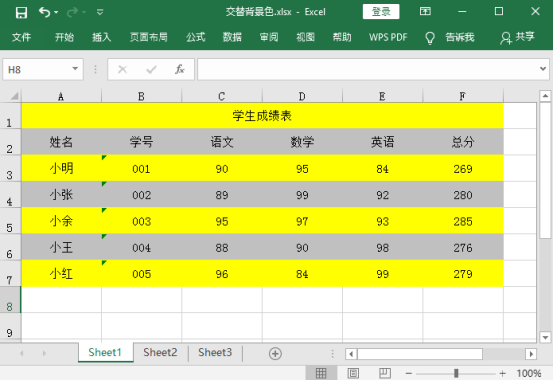Image resolution: width=554 pixels, height=380 pixels.
Task: Click the horizontal scrollbar thumb
Action: [x=420, y=354]
